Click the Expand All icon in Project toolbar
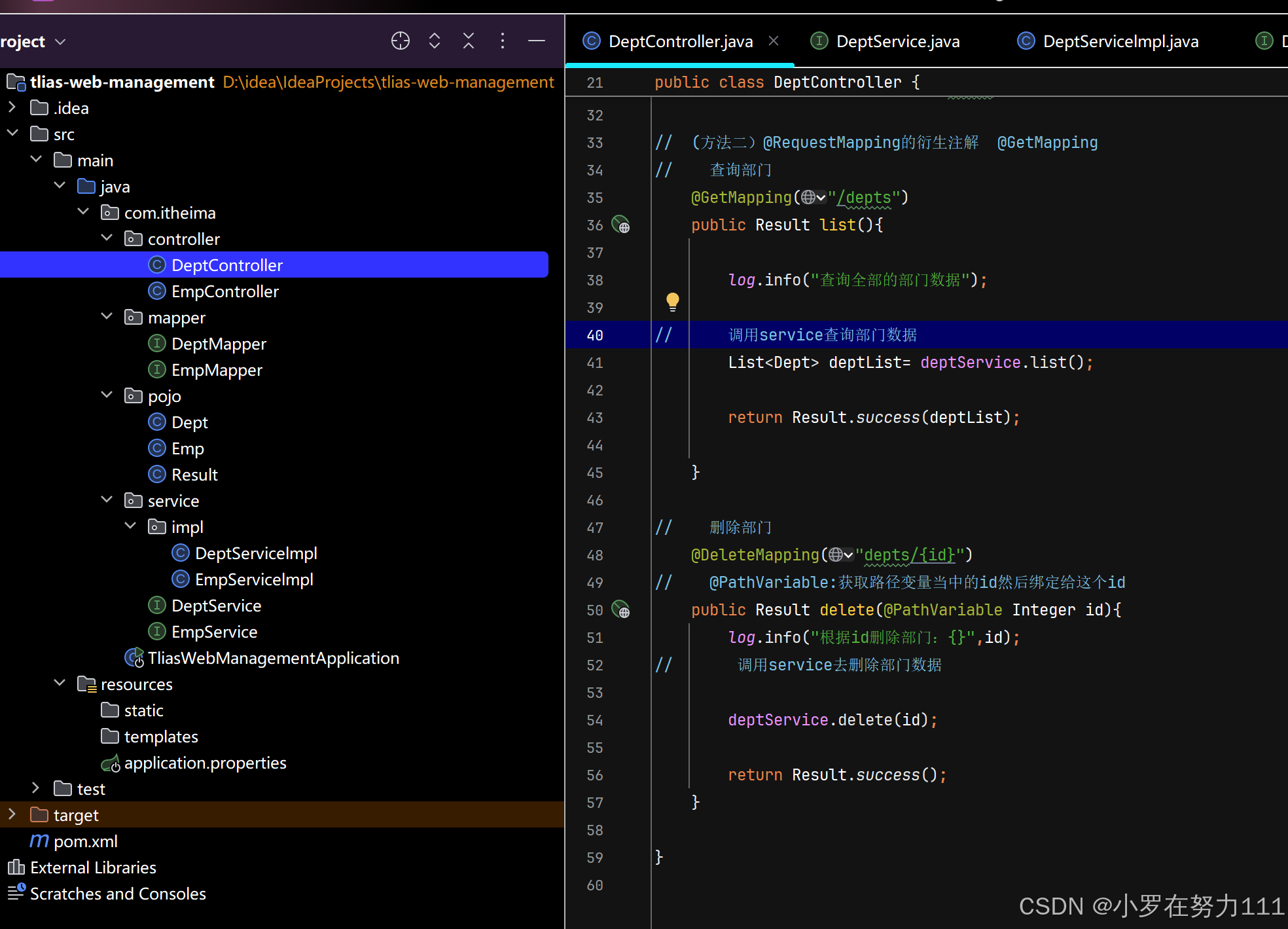Screen dimensions: 1288x929 pyautogui.click(x=435, y=41)
